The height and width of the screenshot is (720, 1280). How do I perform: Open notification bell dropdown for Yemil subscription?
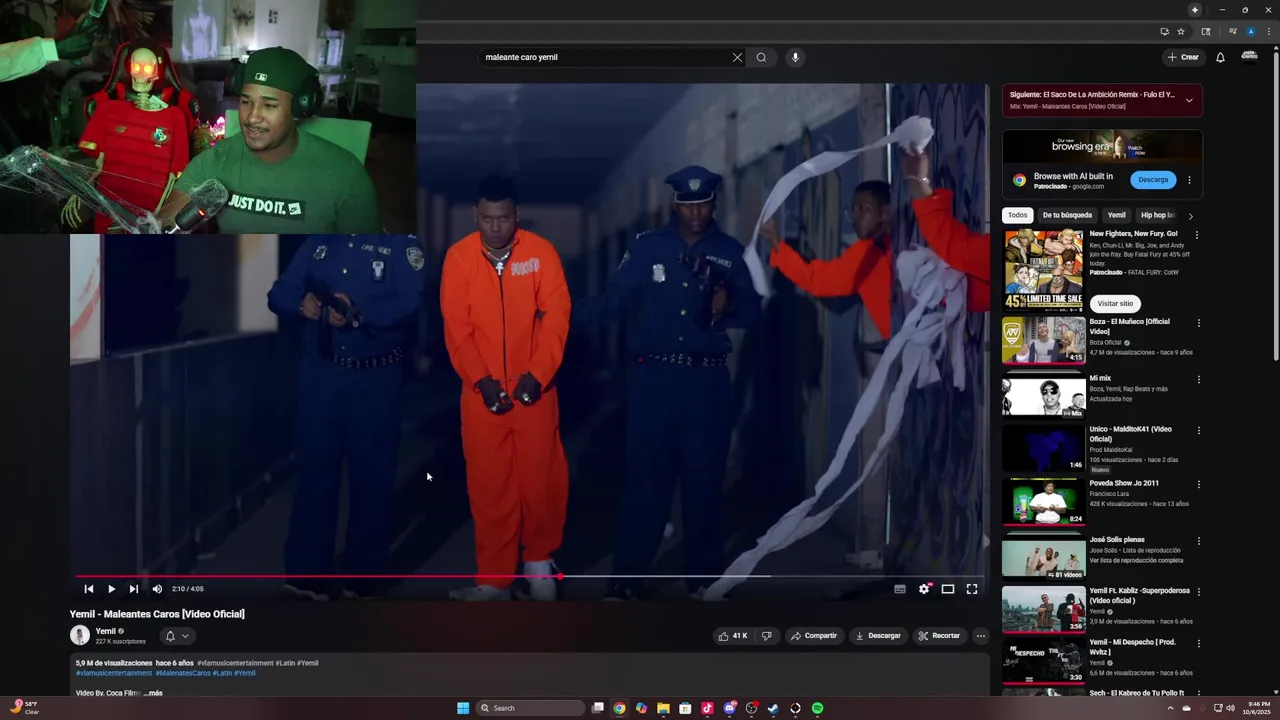coord(177,636)
